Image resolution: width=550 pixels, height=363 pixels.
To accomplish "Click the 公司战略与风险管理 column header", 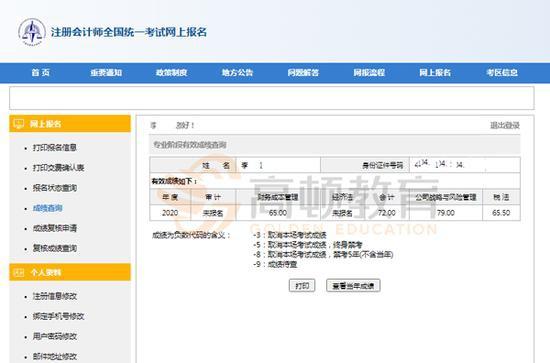I will click(x=445, y=197).
